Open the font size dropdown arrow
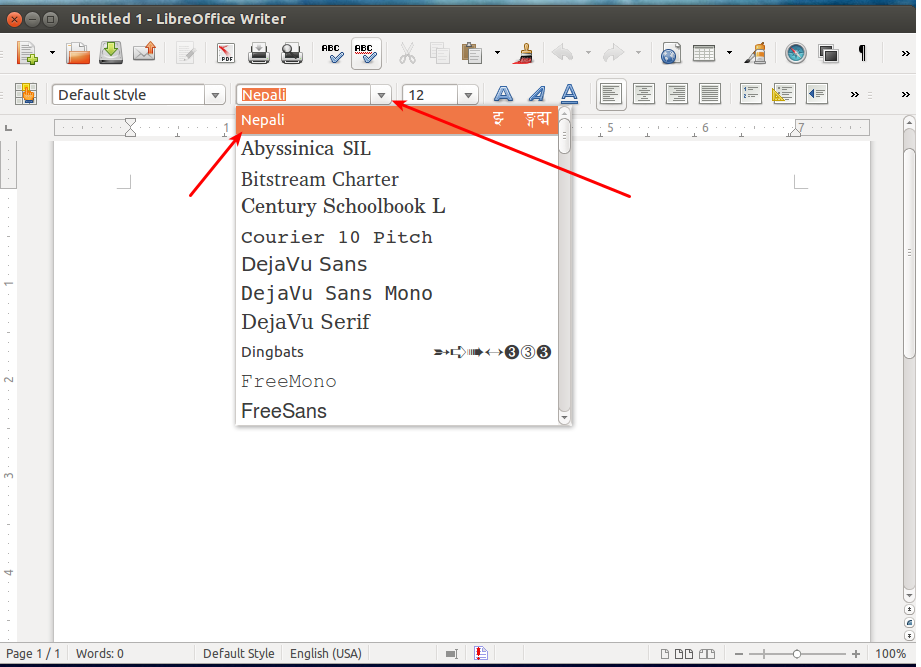The height and width of the screenshot is (667, 921). click(468, 95)
